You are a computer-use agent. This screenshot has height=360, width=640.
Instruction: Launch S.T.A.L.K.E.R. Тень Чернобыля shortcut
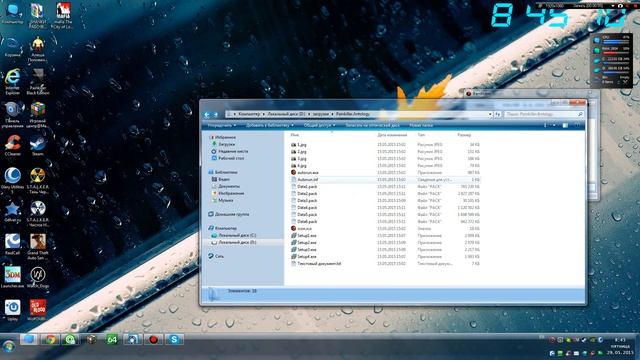coord(38,180)
